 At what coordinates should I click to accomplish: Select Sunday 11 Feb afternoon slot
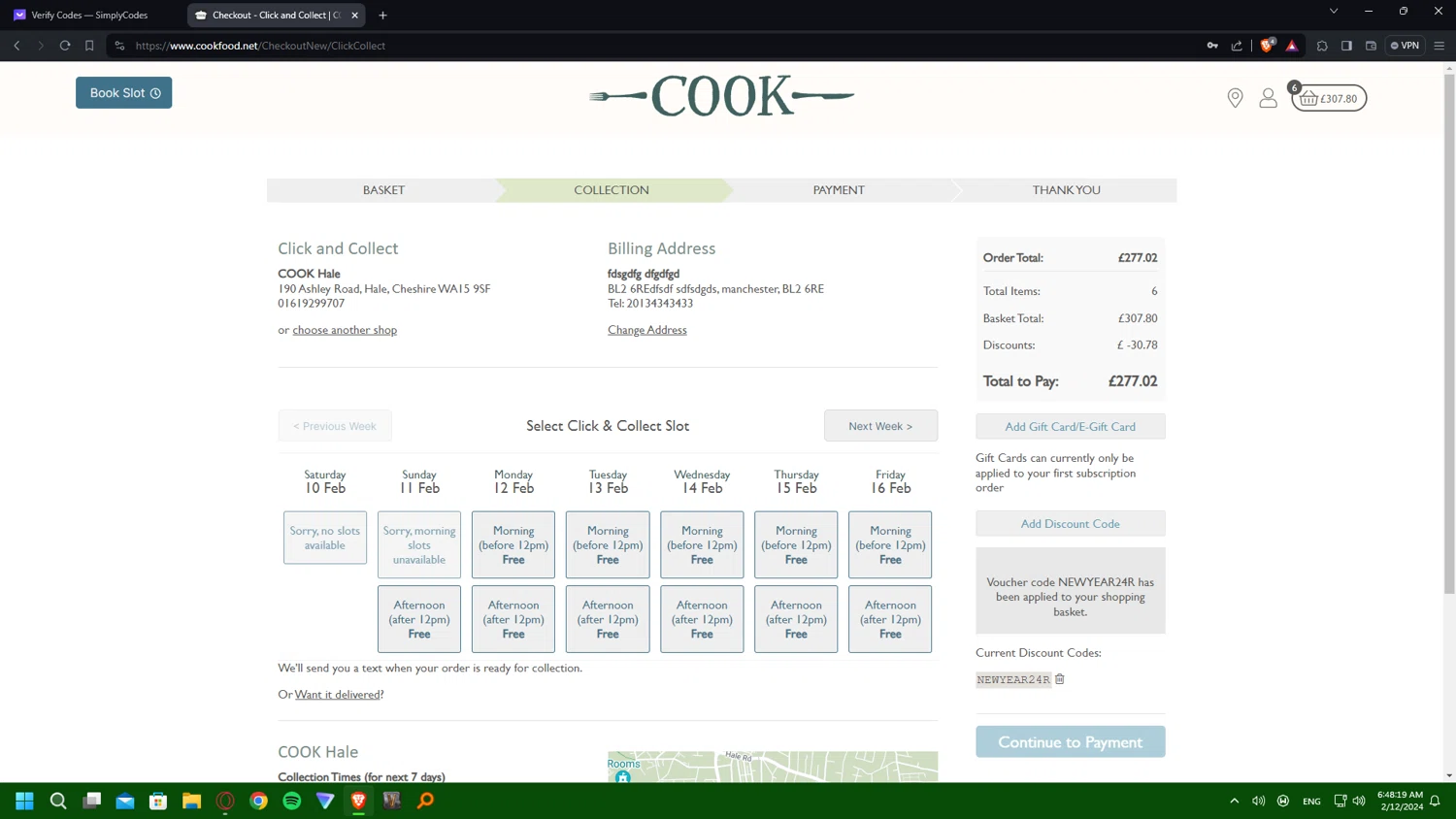(x=419, y=619)
